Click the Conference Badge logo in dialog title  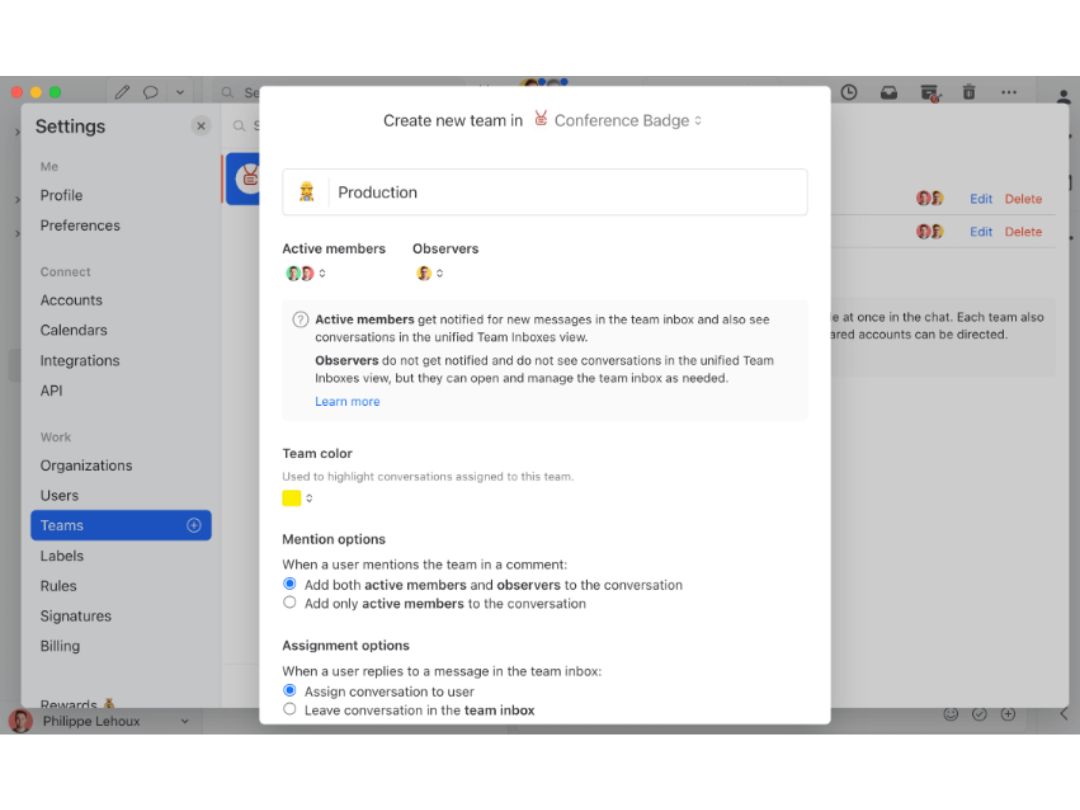[x=541, y=119]
